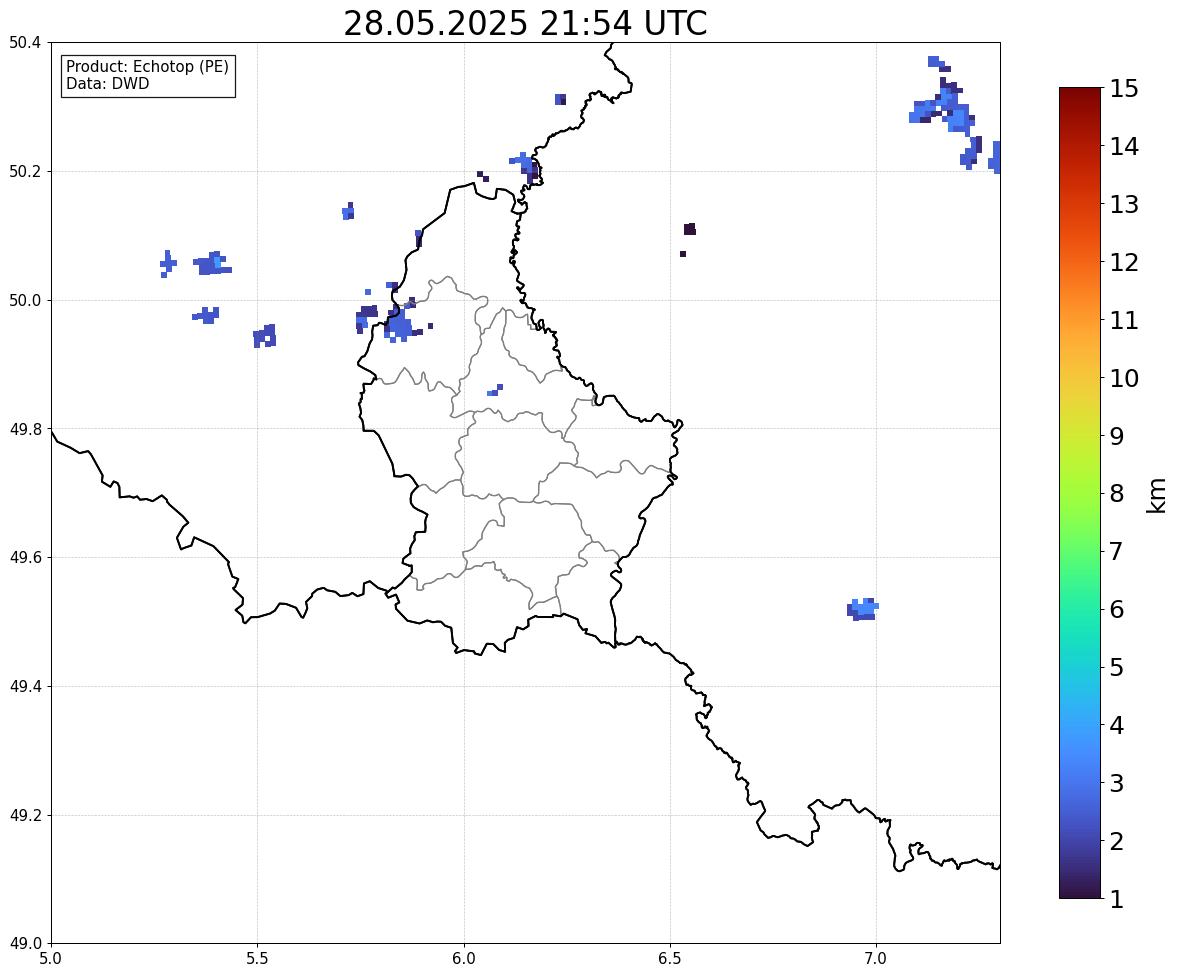The image size is (1178, 976).
Task: Select the 49.8 latitude tick label
Action: [24, 429]
